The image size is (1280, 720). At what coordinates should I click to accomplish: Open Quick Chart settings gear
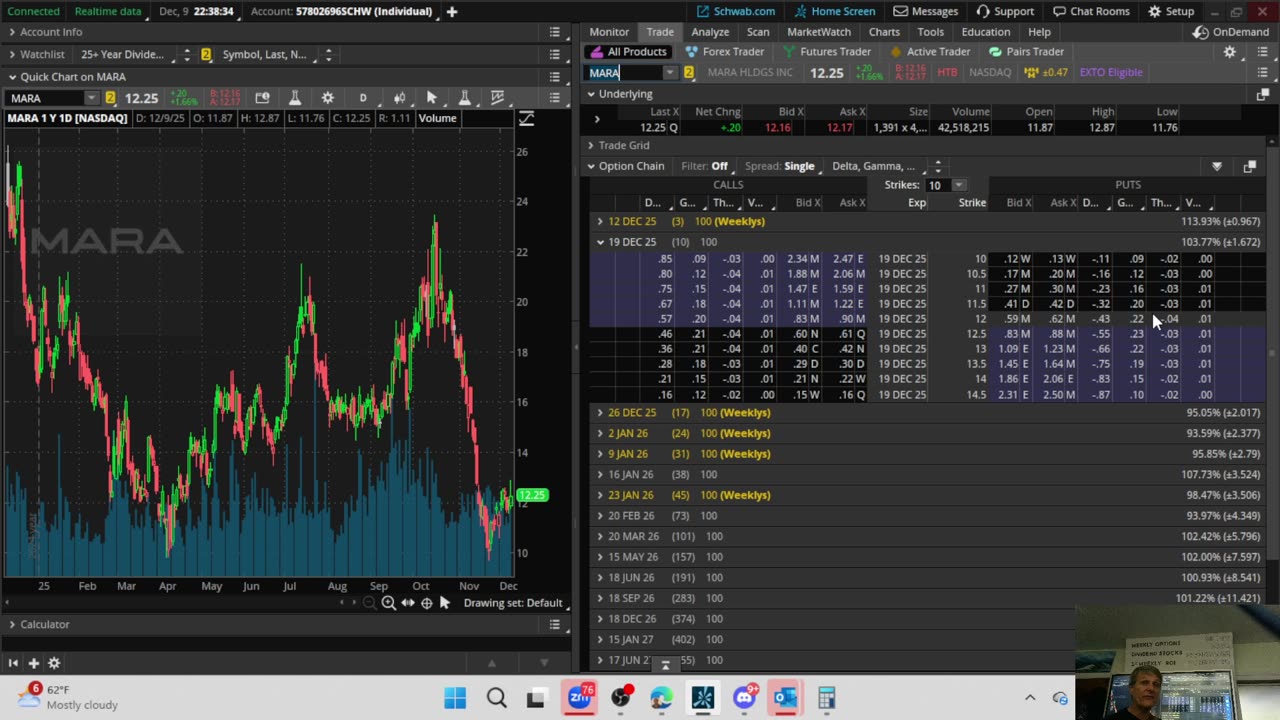pyautogui.click(x=327, y=98)
